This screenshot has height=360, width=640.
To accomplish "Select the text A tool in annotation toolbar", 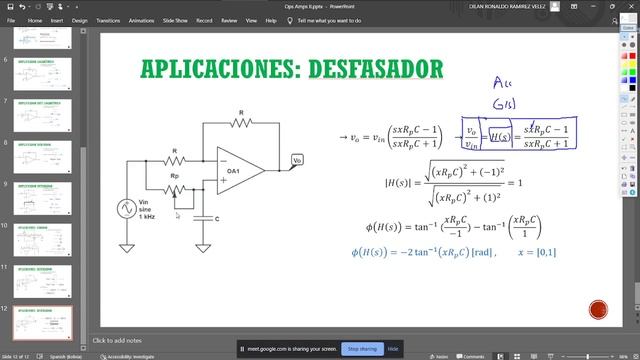I will (633, 131).
